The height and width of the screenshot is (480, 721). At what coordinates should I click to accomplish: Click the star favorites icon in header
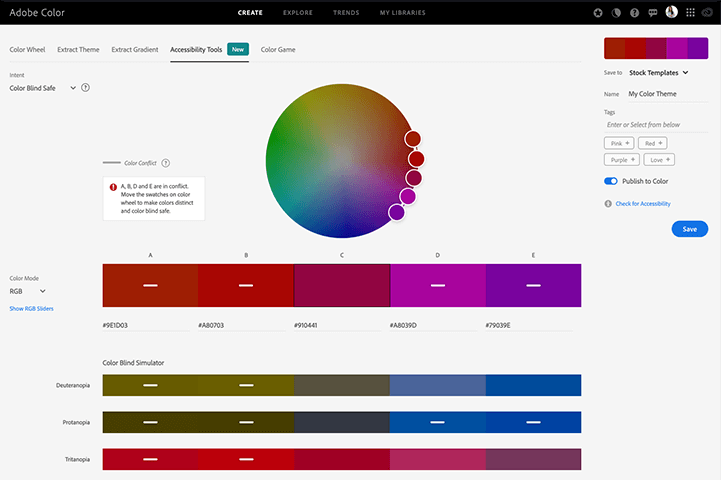point(598,13)
